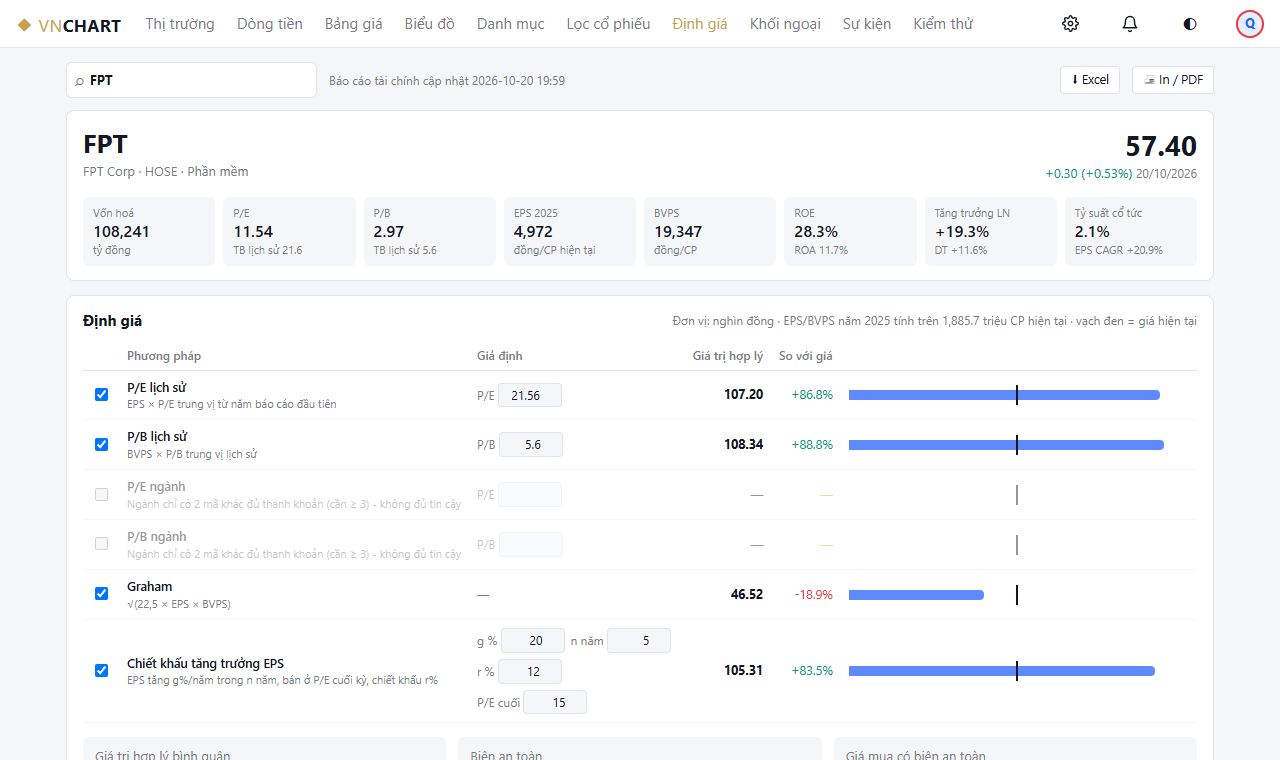1280x760 pixels.
Task: Edit the P/E cuối input
Action: click(x=555, y=703)
